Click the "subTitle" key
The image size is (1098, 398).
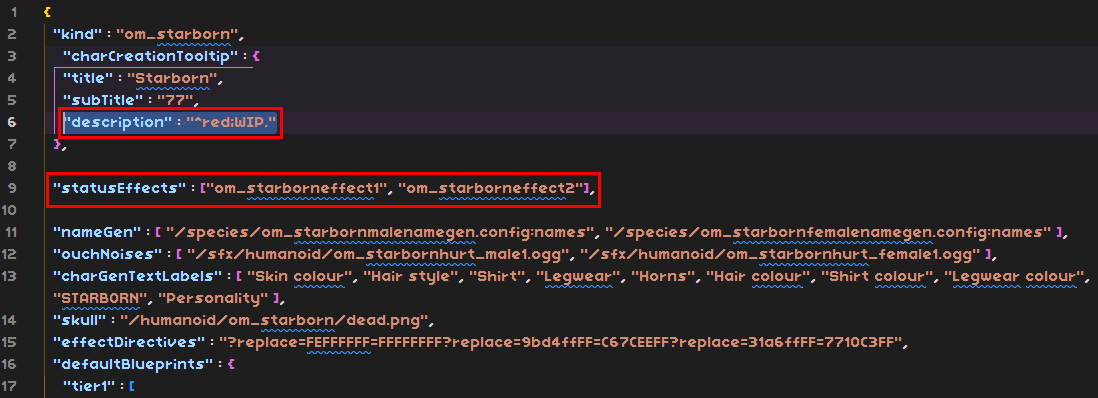tap(103, 100)
